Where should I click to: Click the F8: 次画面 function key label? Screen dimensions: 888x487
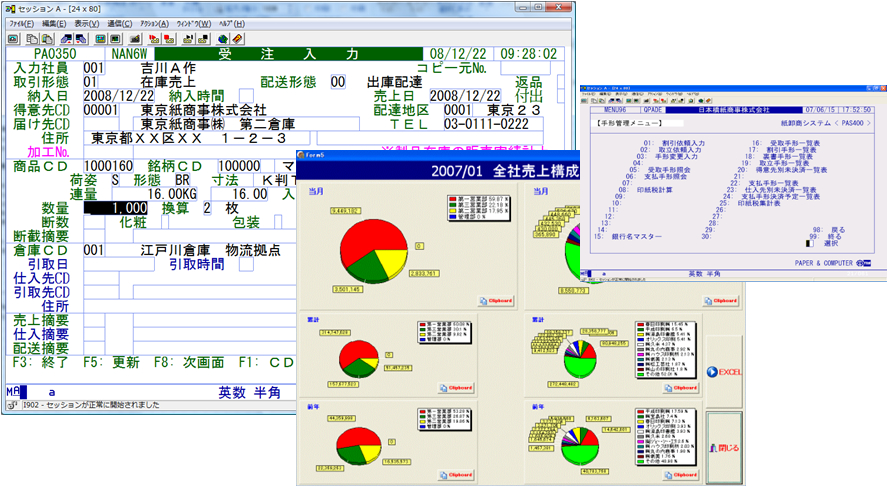(189, 362)
